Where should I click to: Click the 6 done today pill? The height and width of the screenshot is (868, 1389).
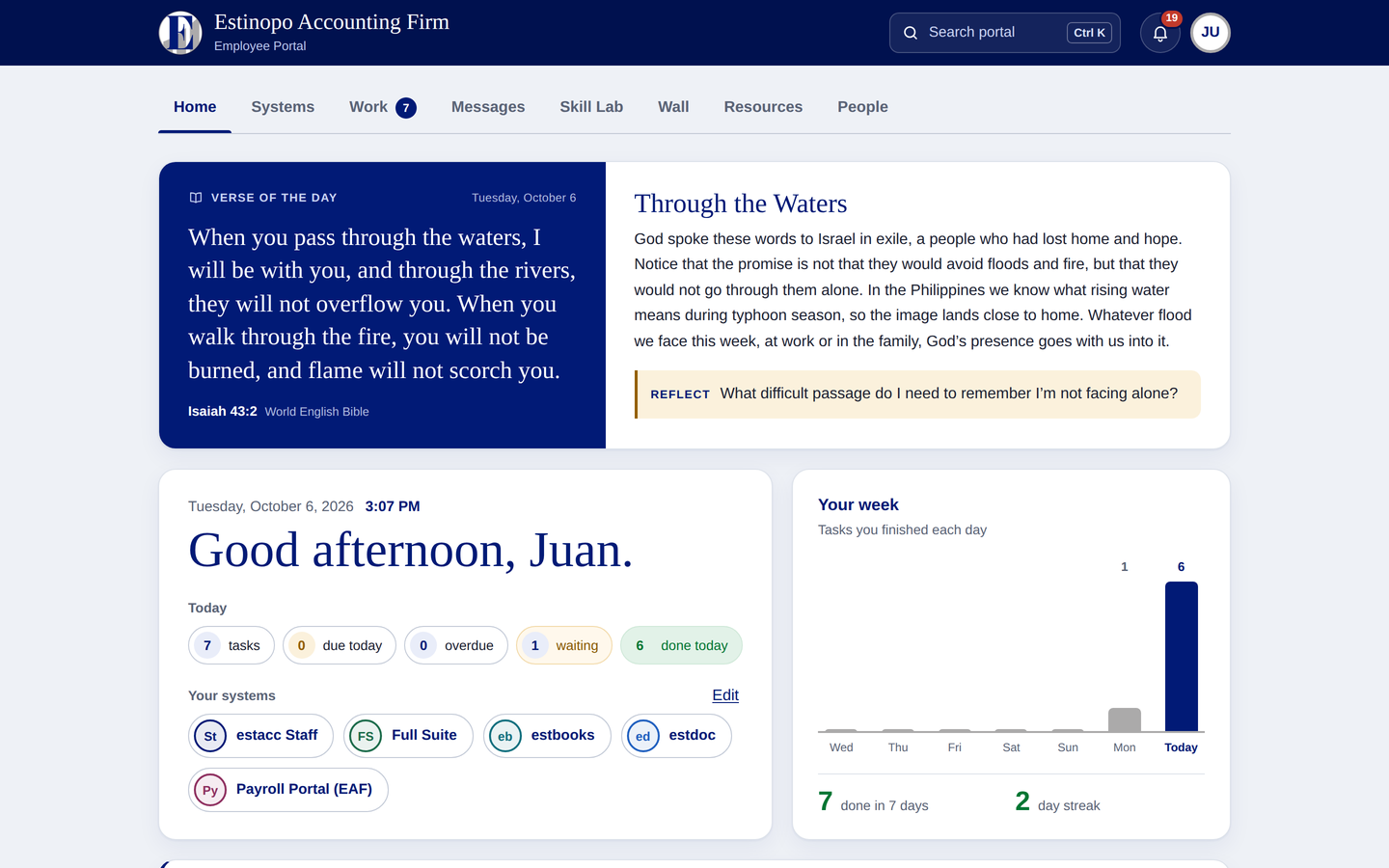point(681,645)
